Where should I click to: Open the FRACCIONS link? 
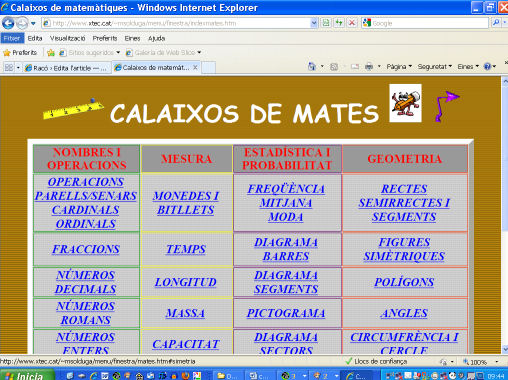coord(86,249)
